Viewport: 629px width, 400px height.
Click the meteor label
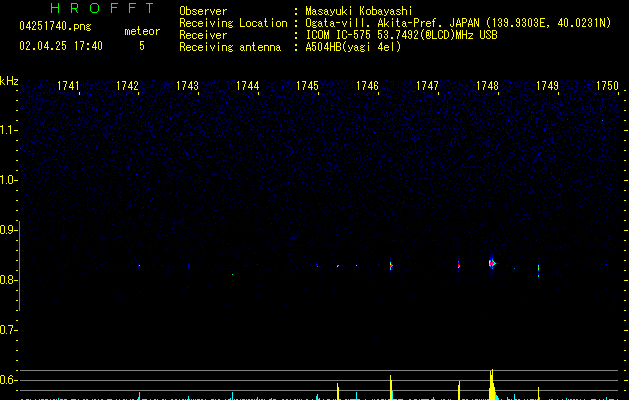(x=142, y=31)
